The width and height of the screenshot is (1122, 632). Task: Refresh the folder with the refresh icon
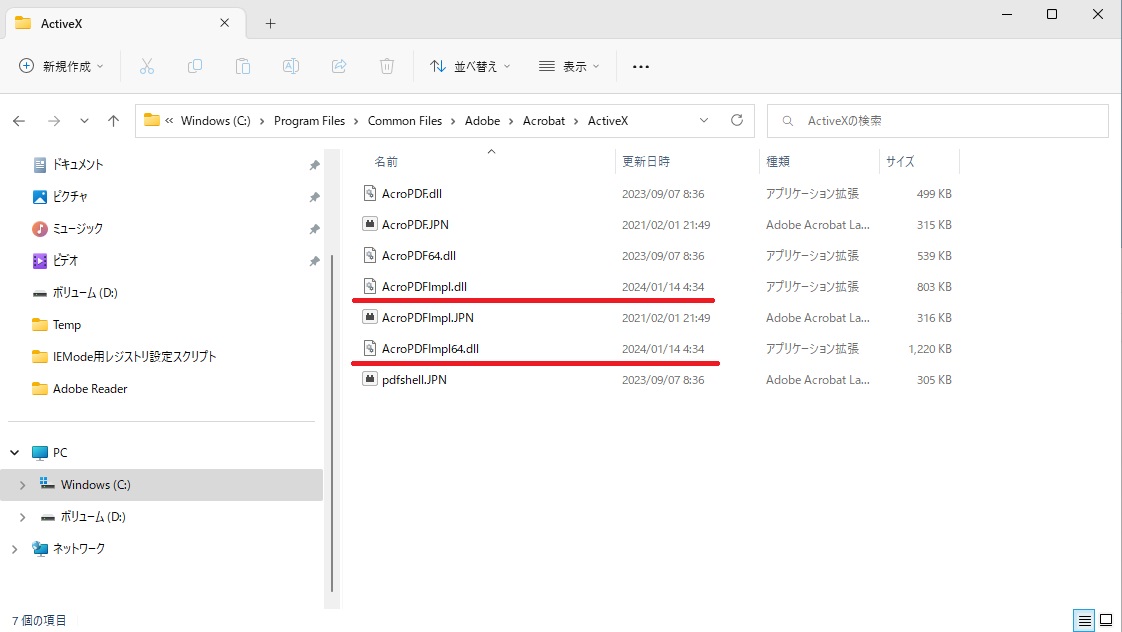point(737,120)
